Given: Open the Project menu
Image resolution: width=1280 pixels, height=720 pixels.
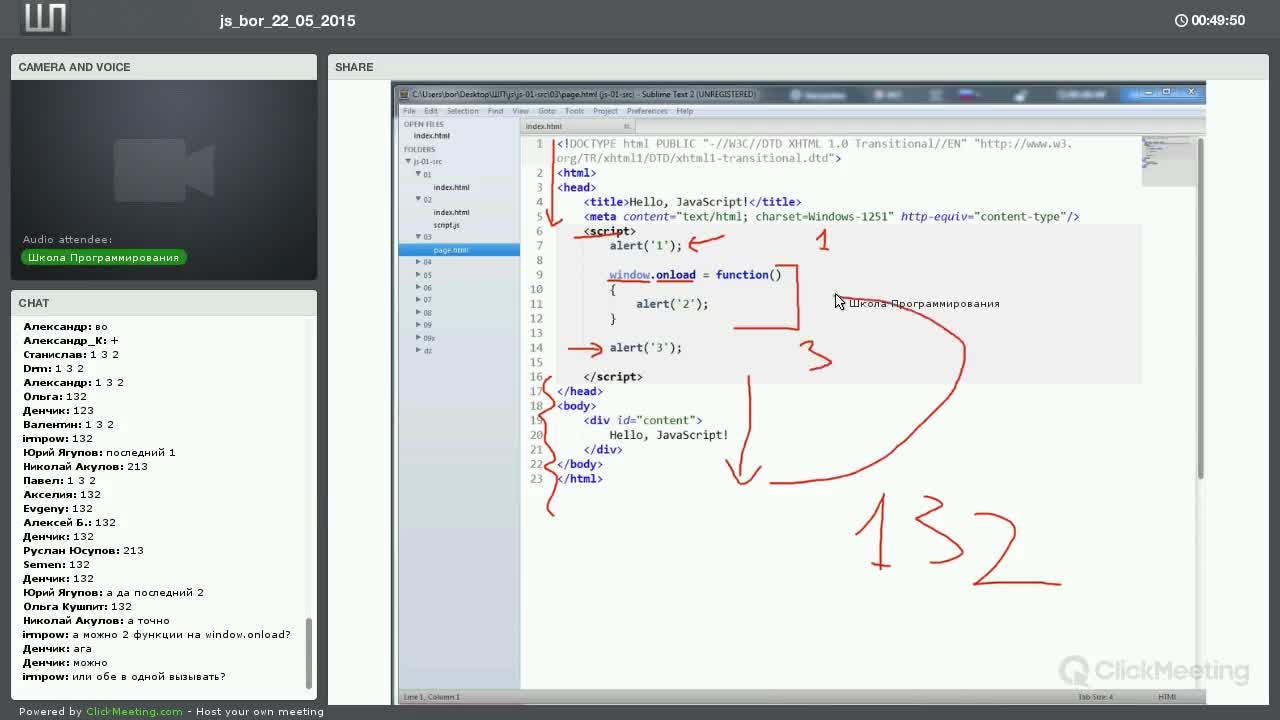Looking at the screenshot, I should (605, 111).
